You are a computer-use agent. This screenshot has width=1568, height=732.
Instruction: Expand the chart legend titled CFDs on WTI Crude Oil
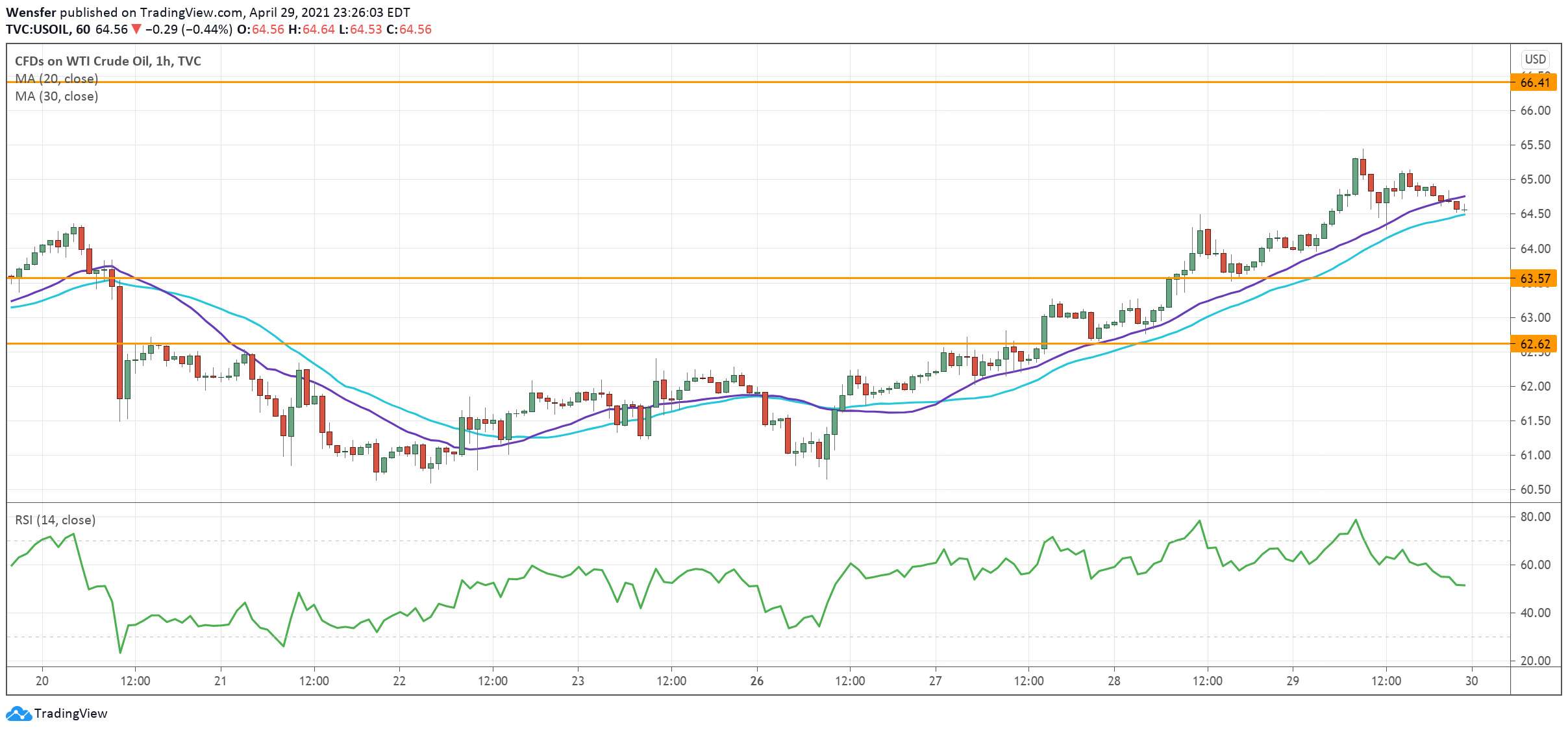click(x=107, y=60)
